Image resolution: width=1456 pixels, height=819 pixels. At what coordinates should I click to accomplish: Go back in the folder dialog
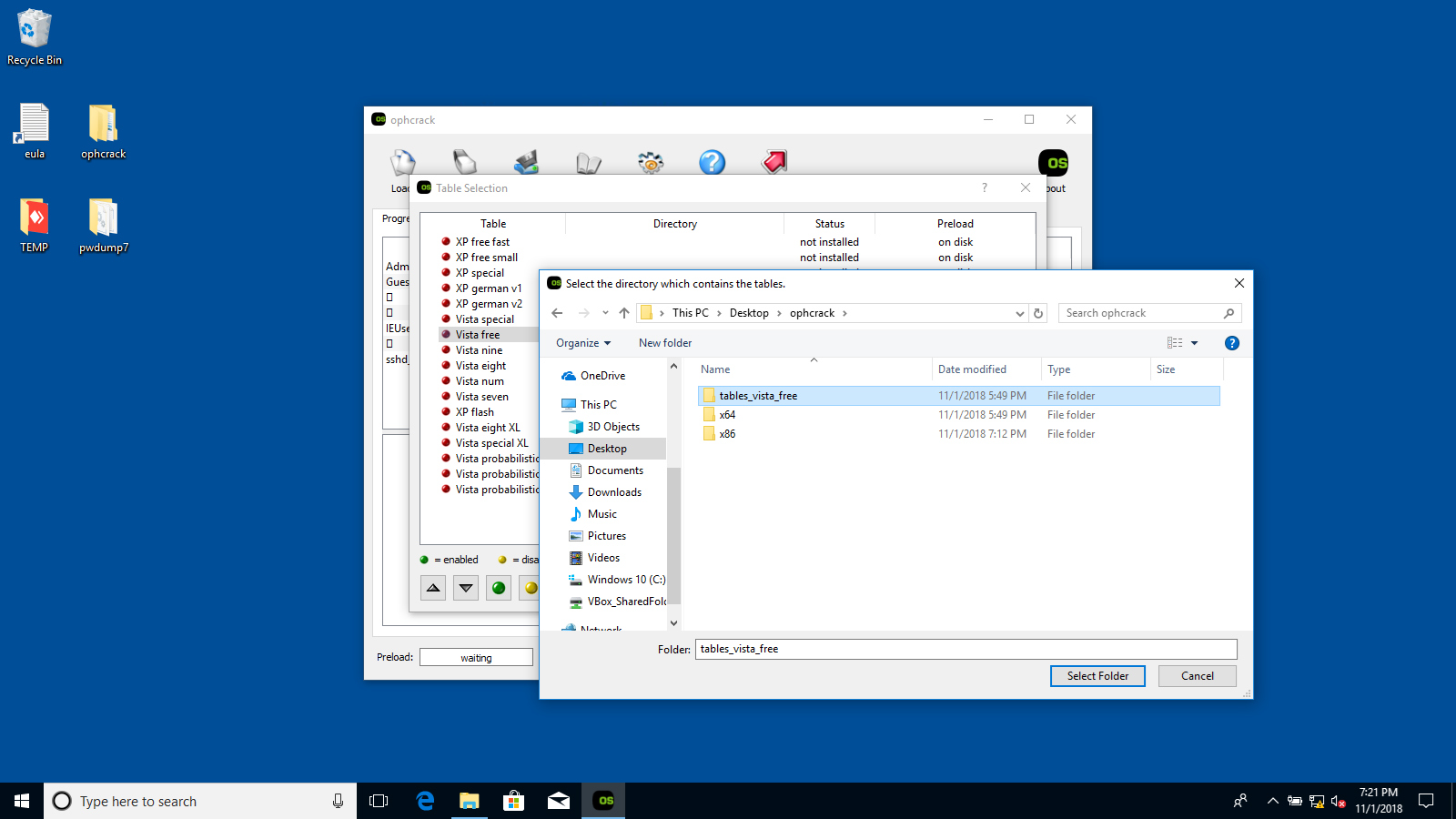[x=557, y=313]
